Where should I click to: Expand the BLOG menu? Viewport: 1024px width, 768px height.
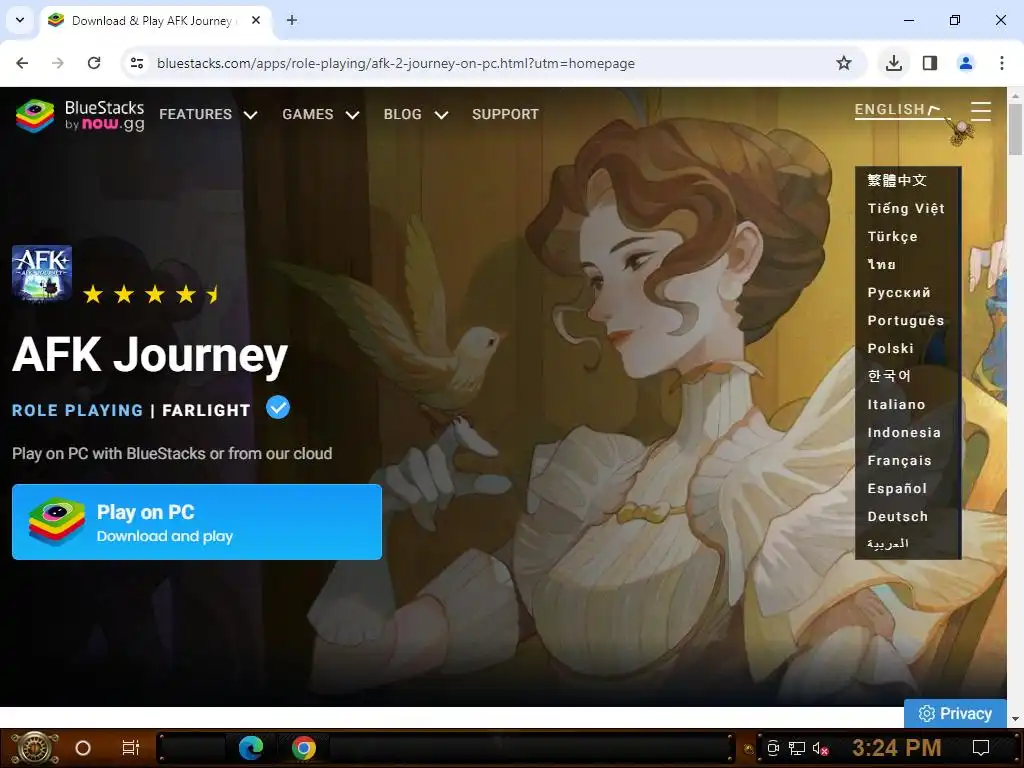416,114
